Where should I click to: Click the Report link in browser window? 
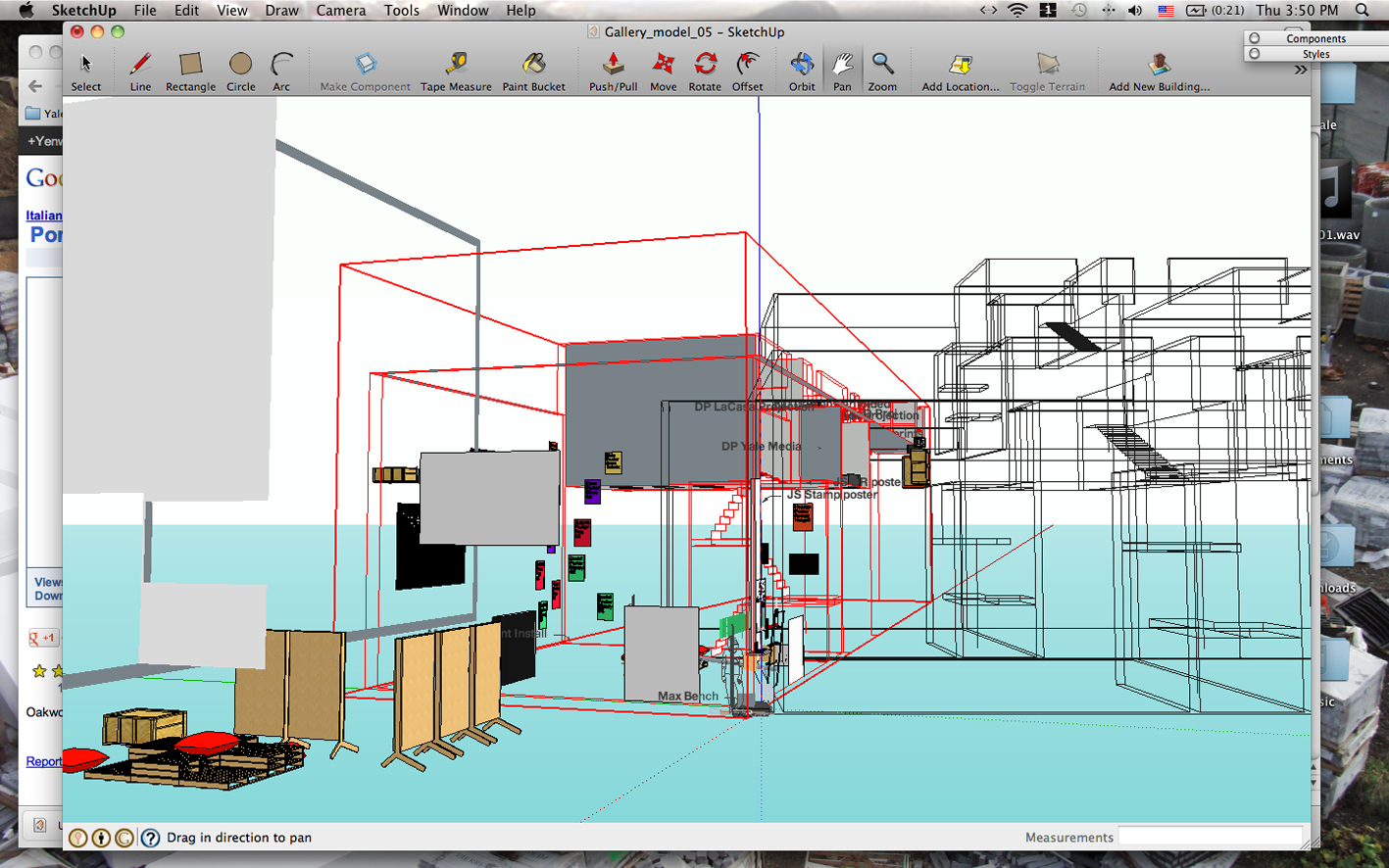coord(44,761)
